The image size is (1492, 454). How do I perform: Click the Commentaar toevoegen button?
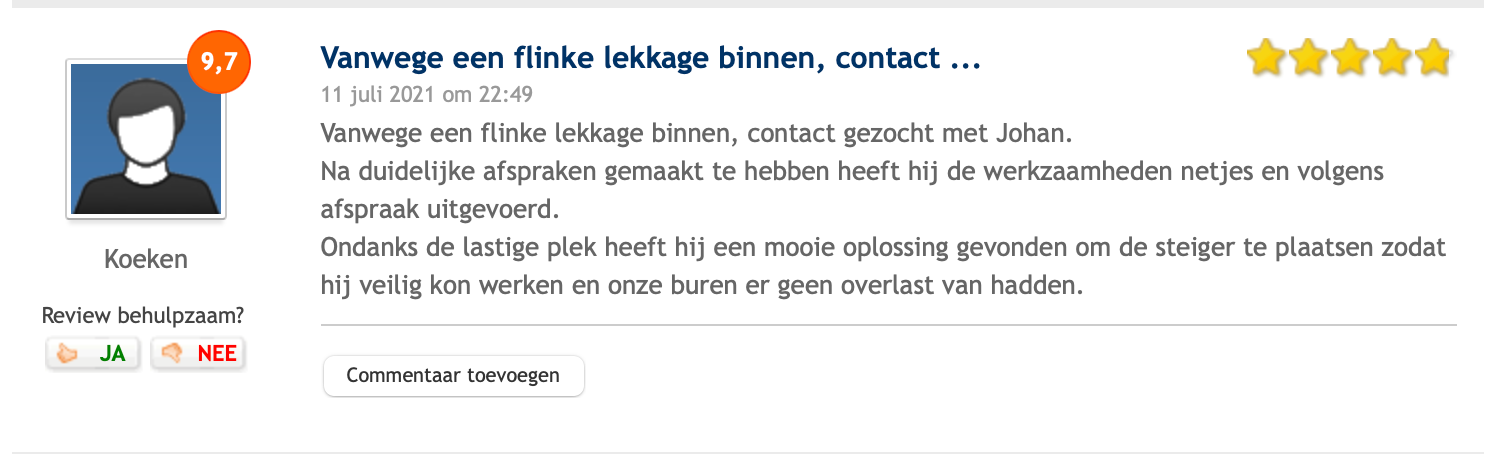(453, 376)
